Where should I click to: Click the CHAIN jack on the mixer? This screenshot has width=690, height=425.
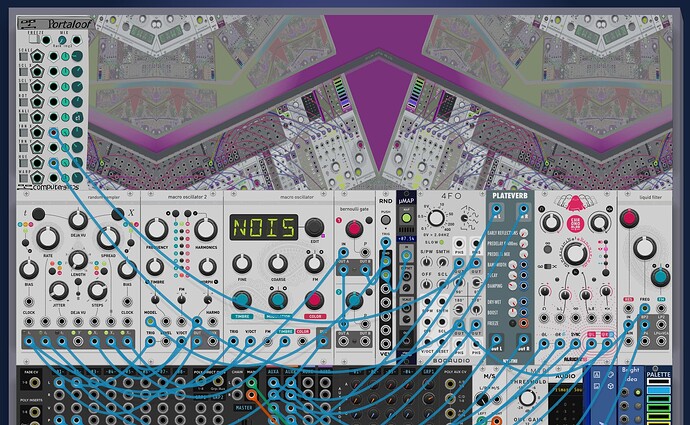click(238, 383)
